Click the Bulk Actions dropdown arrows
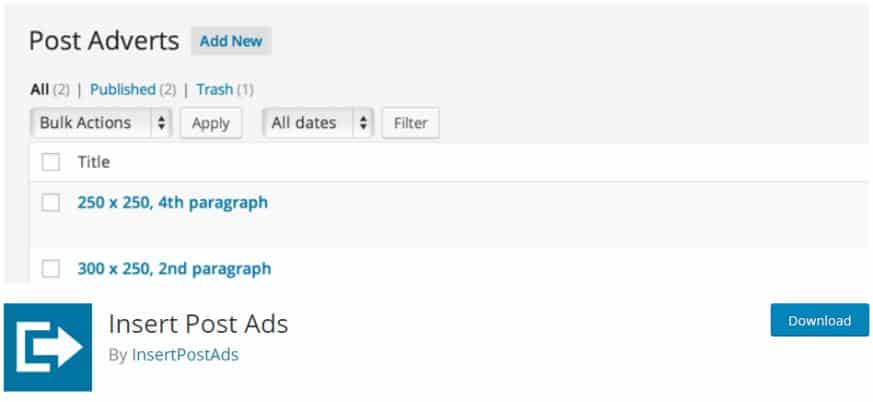873x402 pixels. coord(161,123)
